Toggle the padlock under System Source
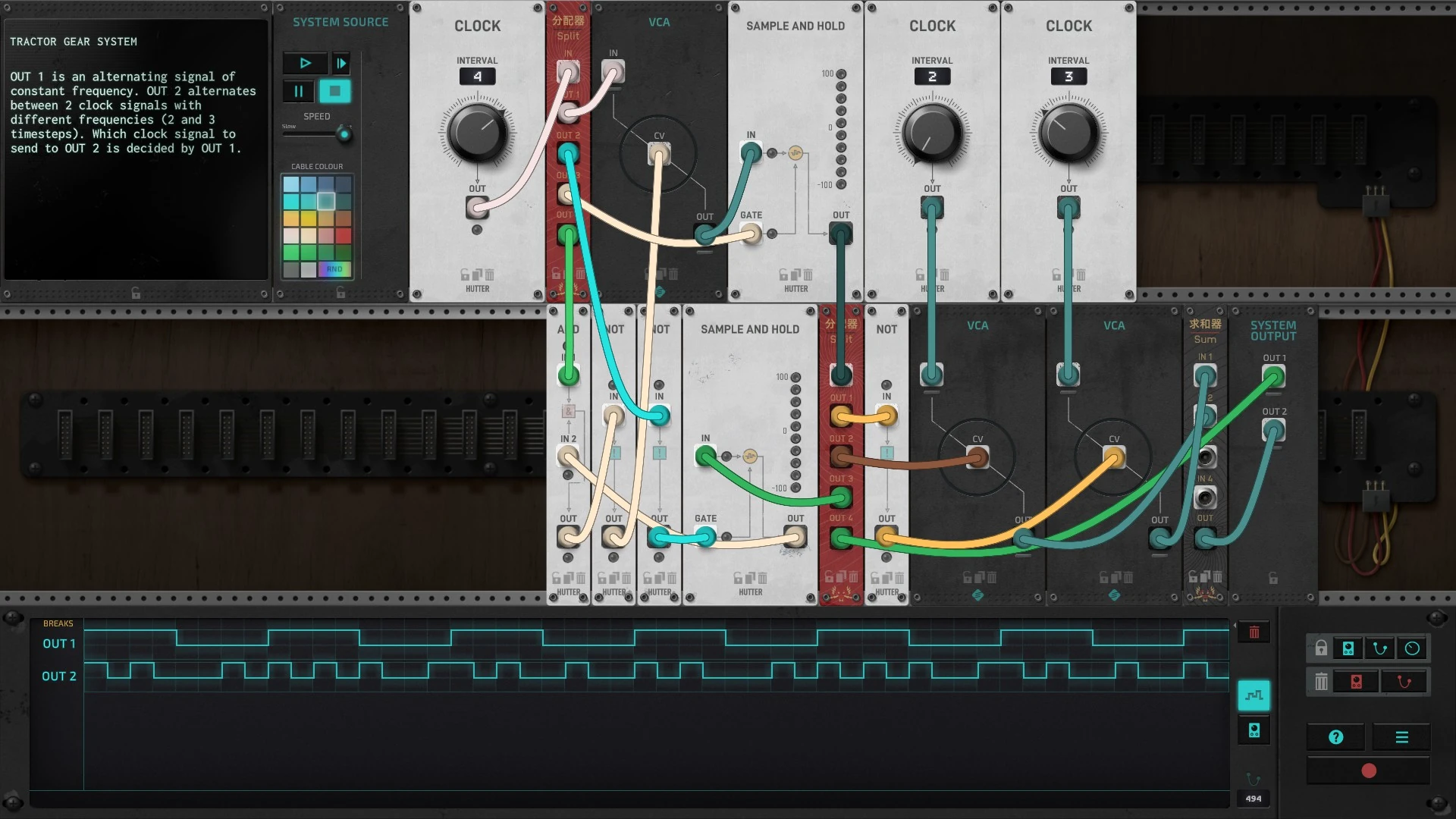This screenshot has width=1456, height=819. pos(340,293)
